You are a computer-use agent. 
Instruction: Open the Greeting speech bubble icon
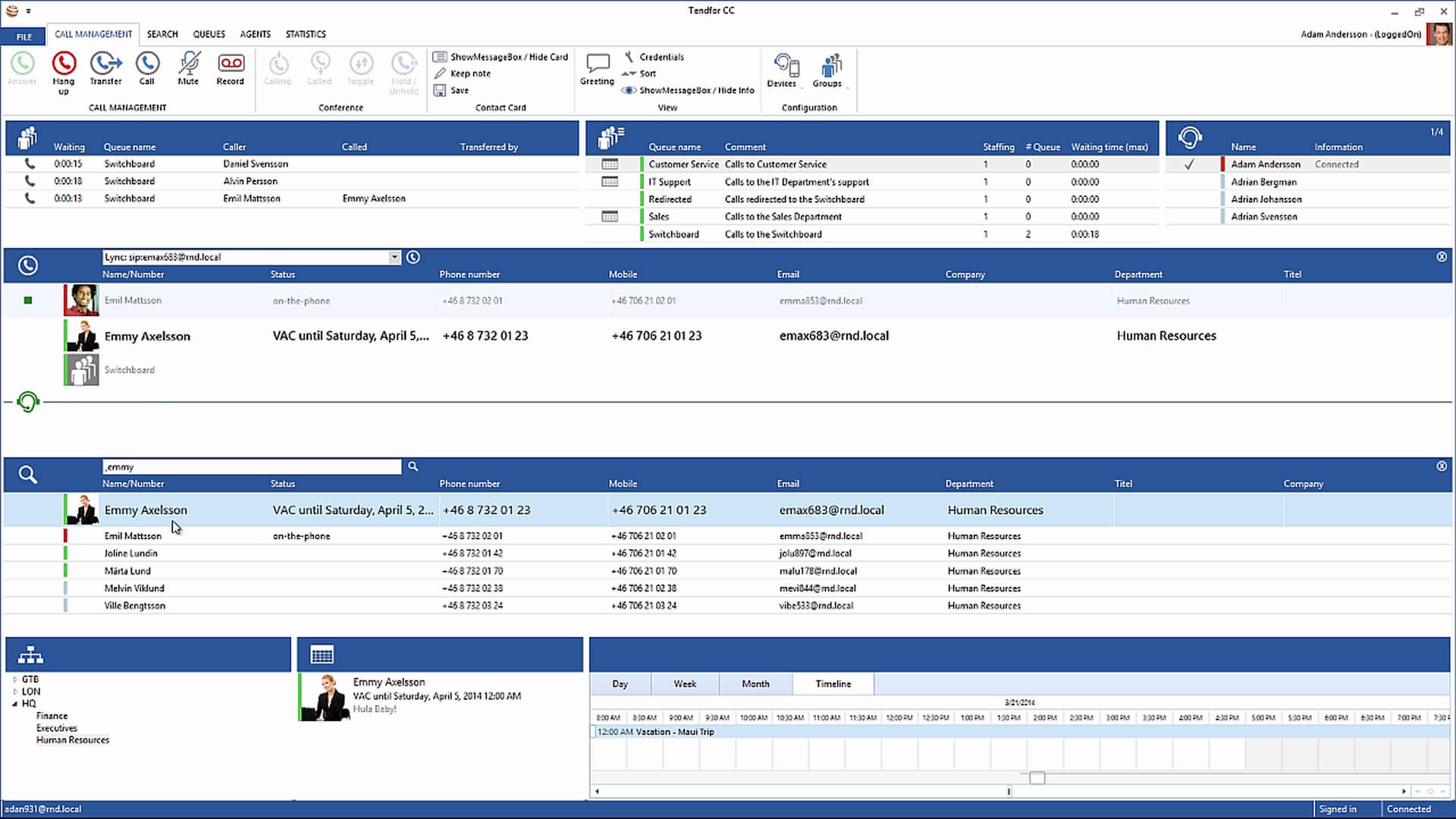pos(598,64)
